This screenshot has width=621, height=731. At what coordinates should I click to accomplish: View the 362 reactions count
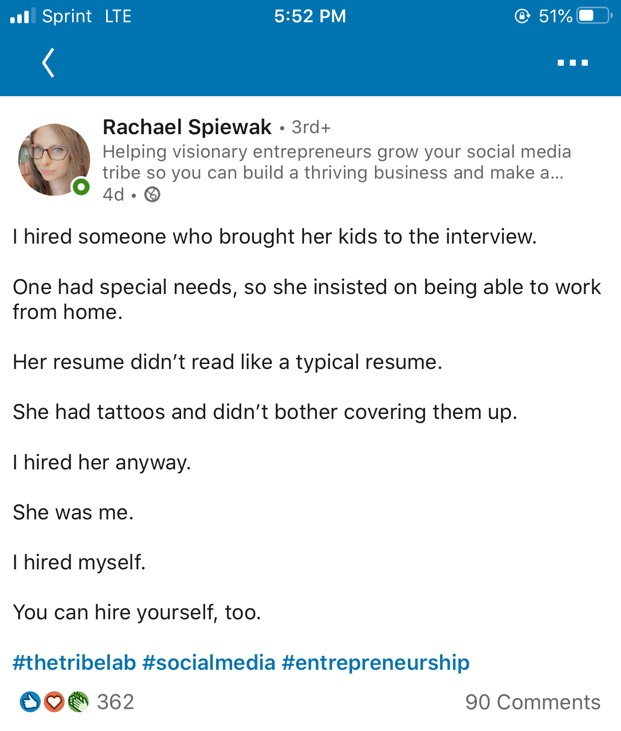click(x=115, y=702)
